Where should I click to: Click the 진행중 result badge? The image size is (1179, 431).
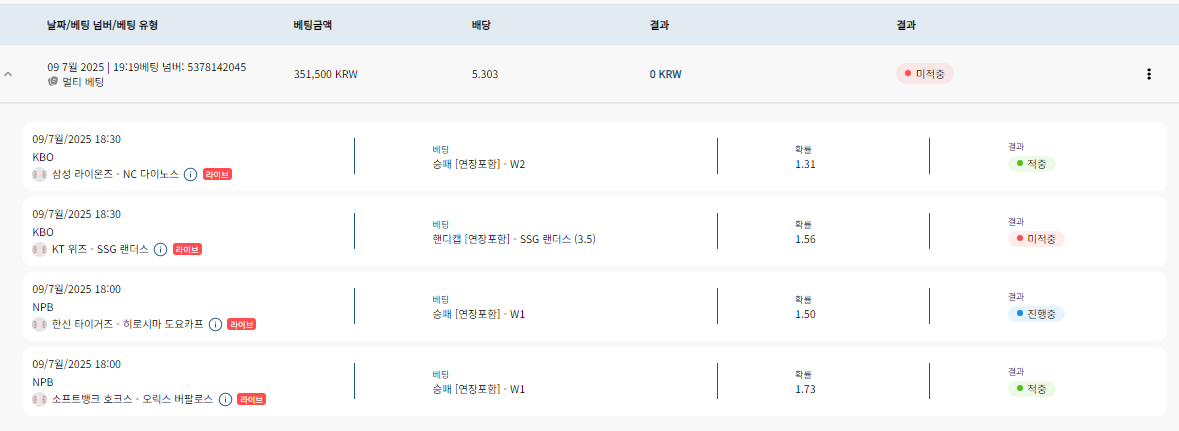click(x=1036, y=314)
